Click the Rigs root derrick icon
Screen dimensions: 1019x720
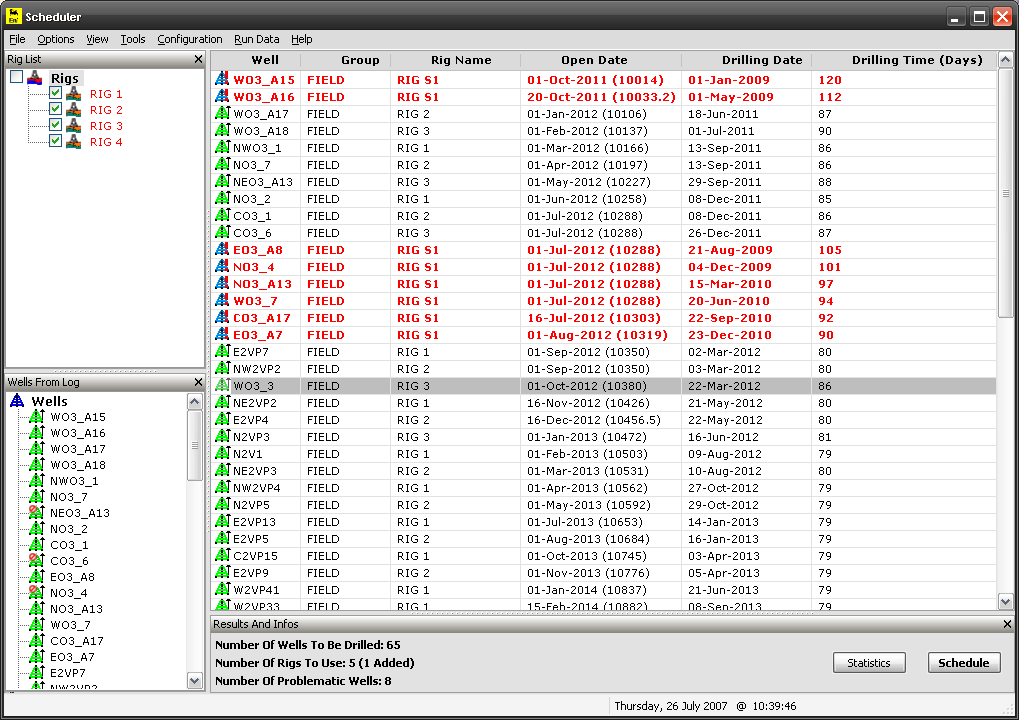pos(35,78)
